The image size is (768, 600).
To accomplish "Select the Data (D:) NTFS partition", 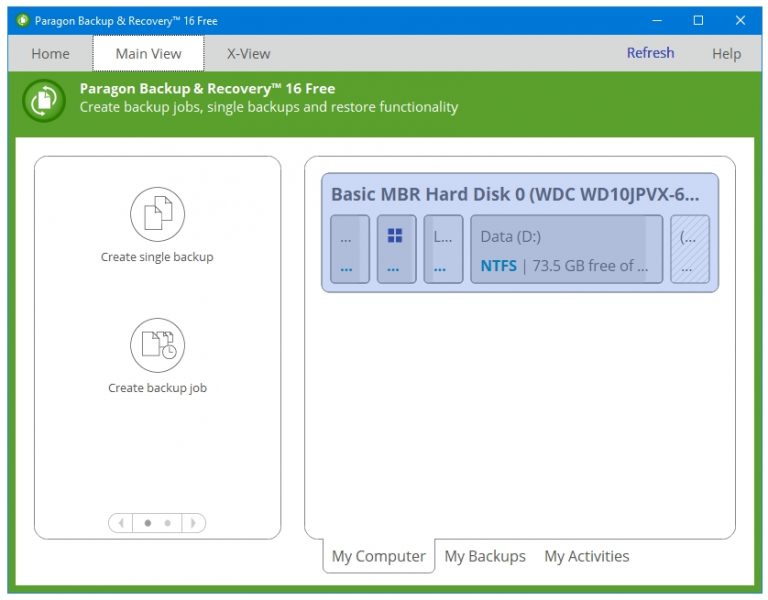I will pyautogui.click(x=567, y=249).
